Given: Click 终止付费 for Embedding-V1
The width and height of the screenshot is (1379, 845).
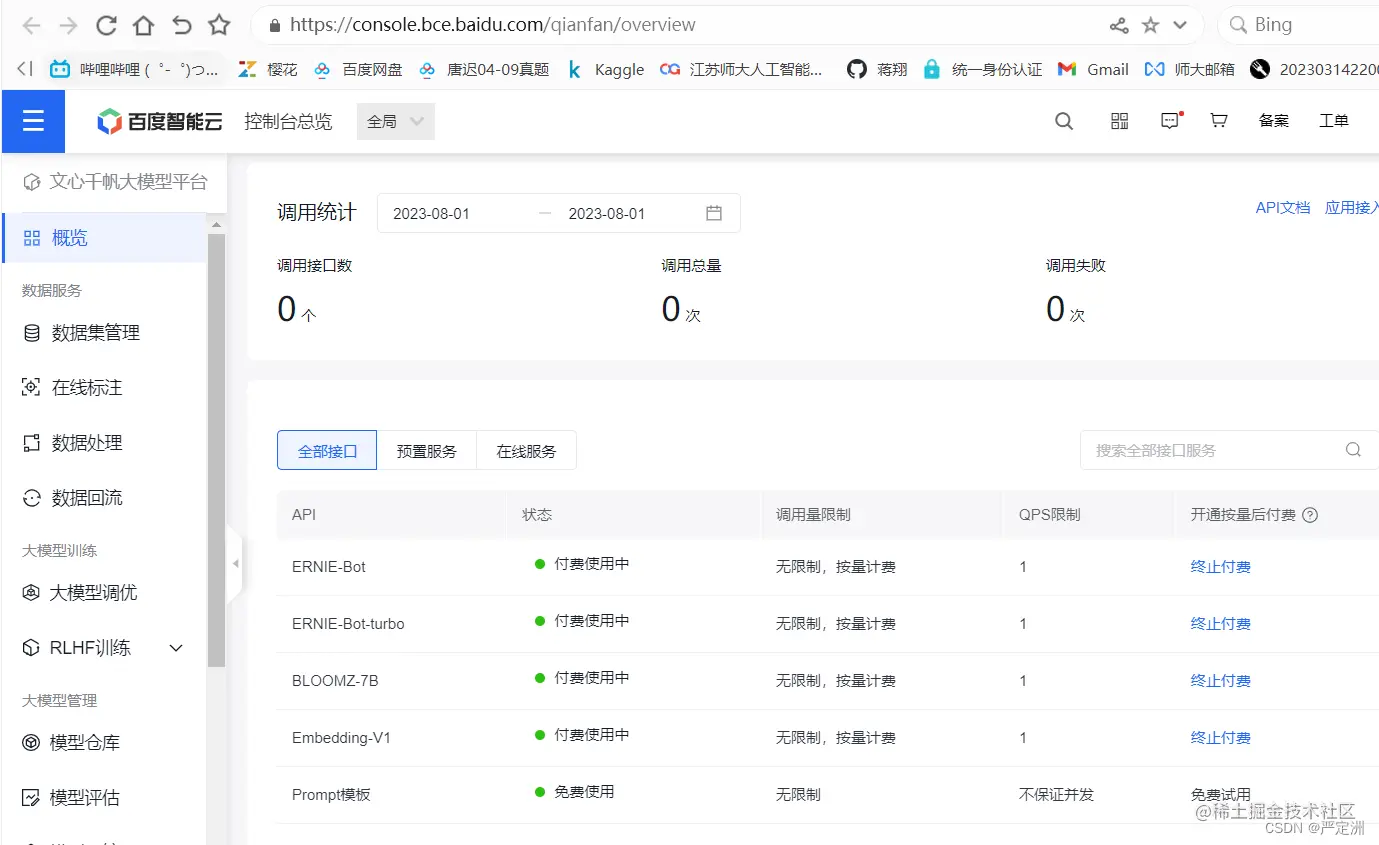Looking at the screenshot, I should click(x=1221, y=738).
